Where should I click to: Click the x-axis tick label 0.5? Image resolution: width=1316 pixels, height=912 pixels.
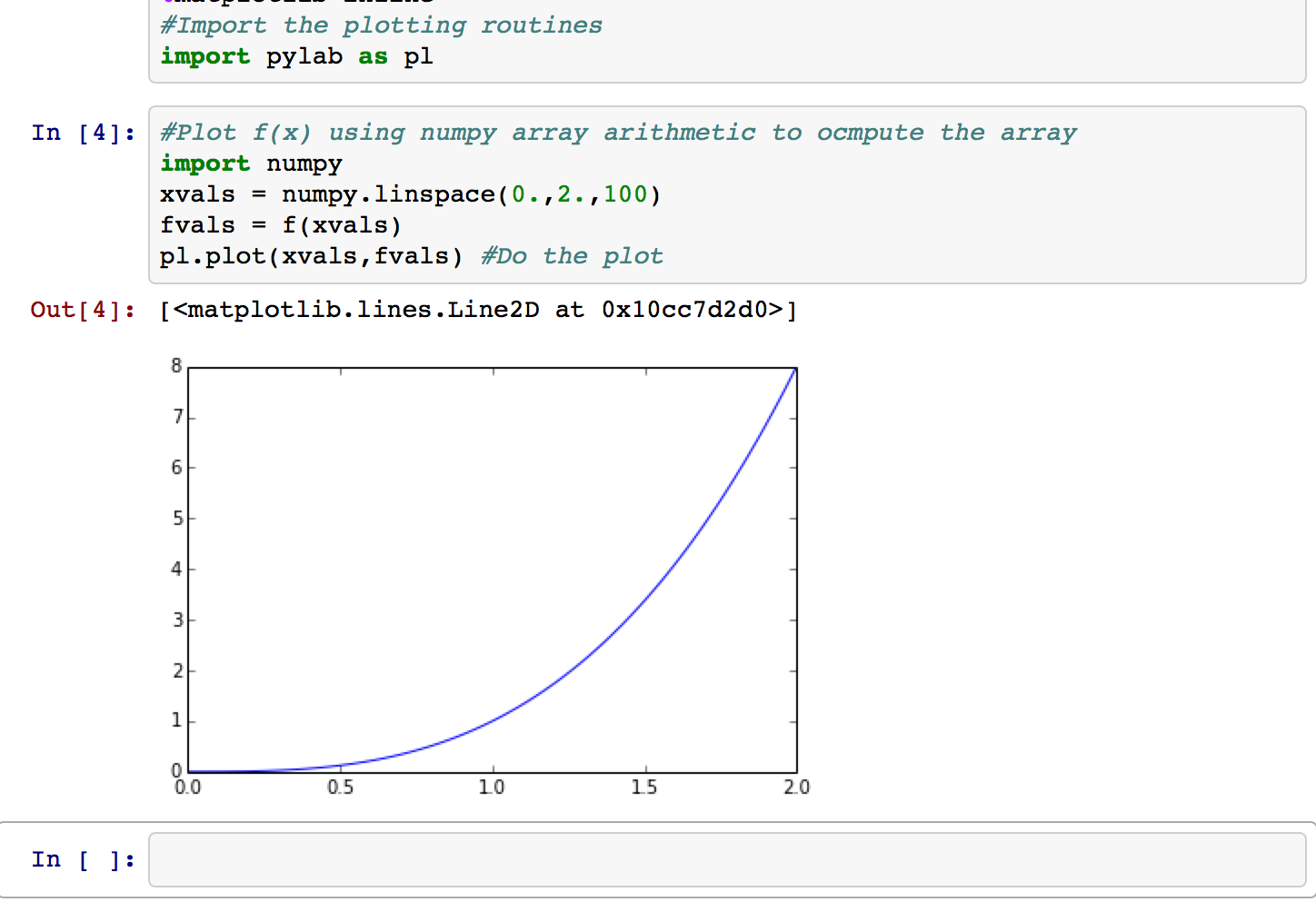pyautogui.click(x=340, y=788)
